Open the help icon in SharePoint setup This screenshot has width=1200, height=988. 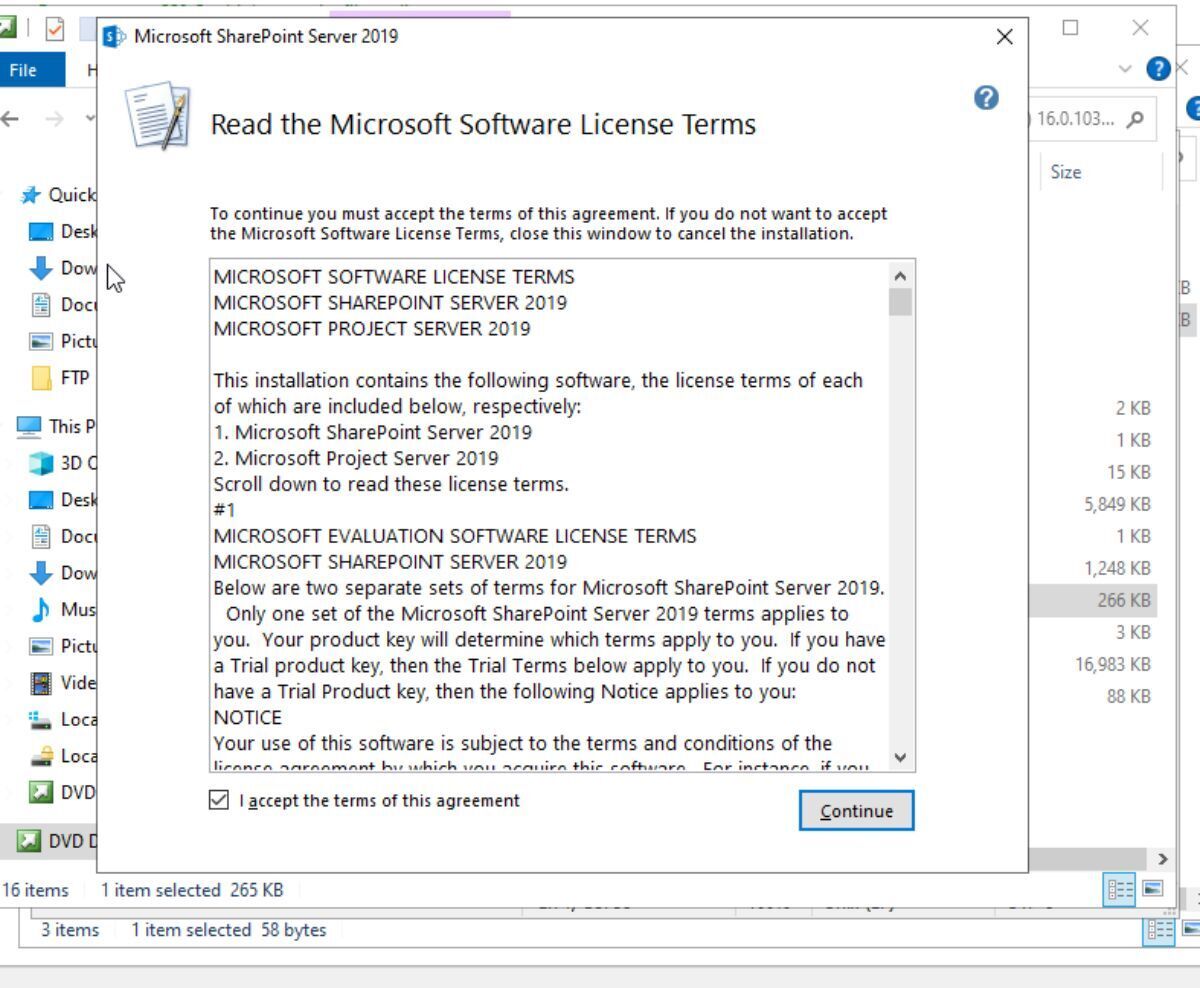pyautogui.click(x=986, y=97)
